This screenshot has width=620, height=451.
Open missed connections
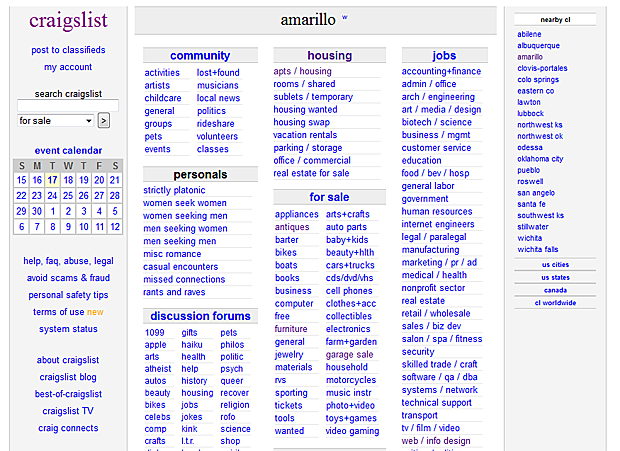pos(184,279)
